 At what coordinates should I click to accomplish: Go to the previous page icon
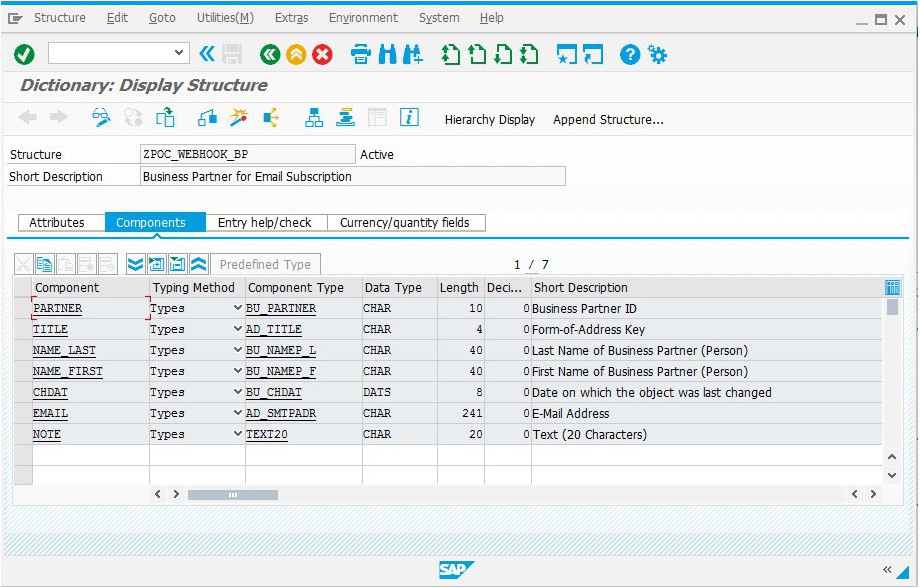pos(476,55)
